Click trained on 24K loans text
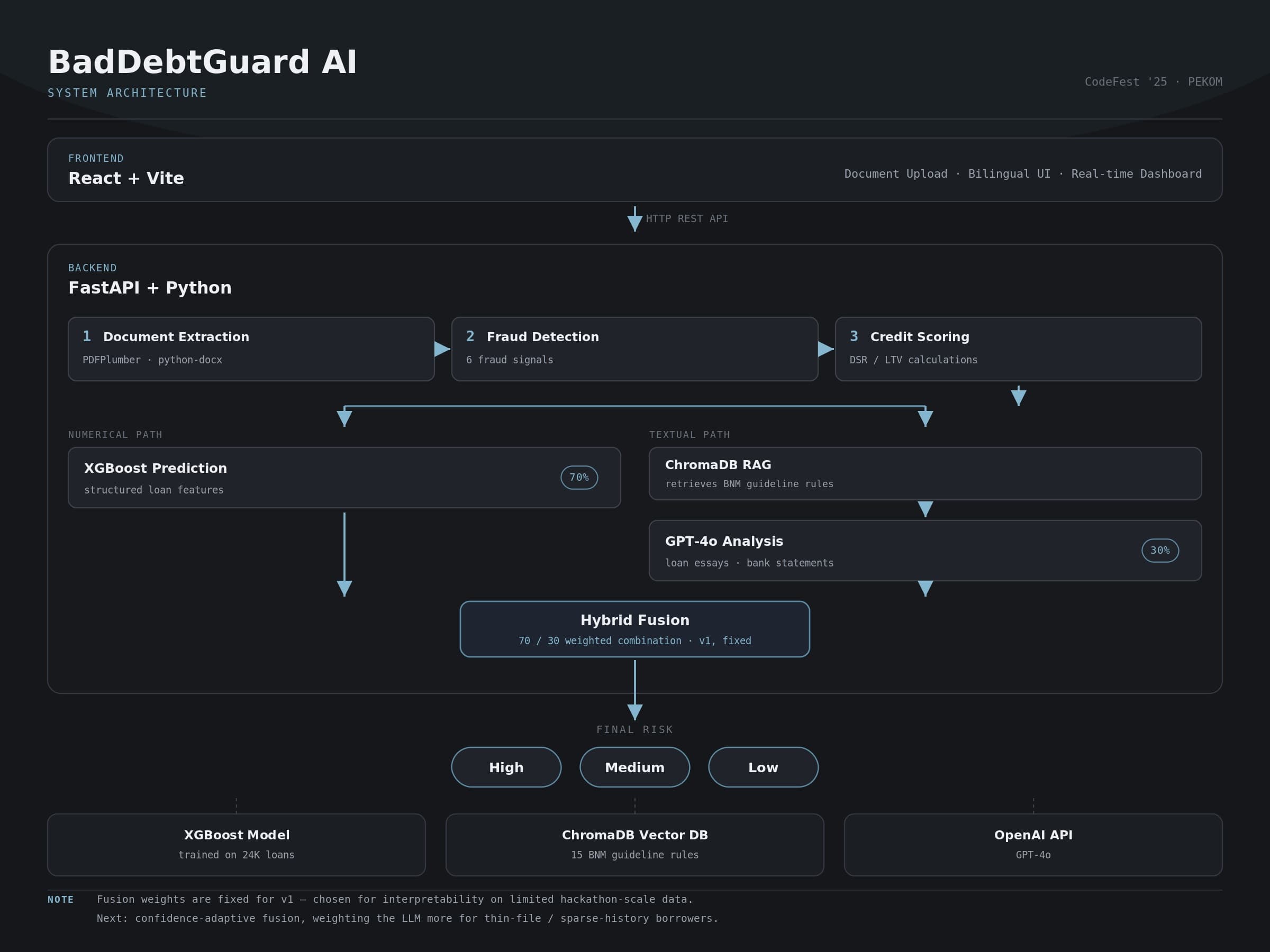 tap(237, 855)
